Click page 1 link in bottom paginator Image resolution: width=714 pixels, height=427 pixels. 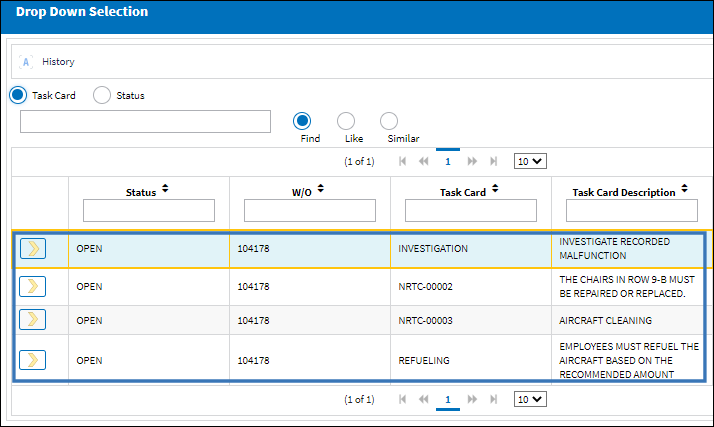pyautogui.click(x=448, y=400)
